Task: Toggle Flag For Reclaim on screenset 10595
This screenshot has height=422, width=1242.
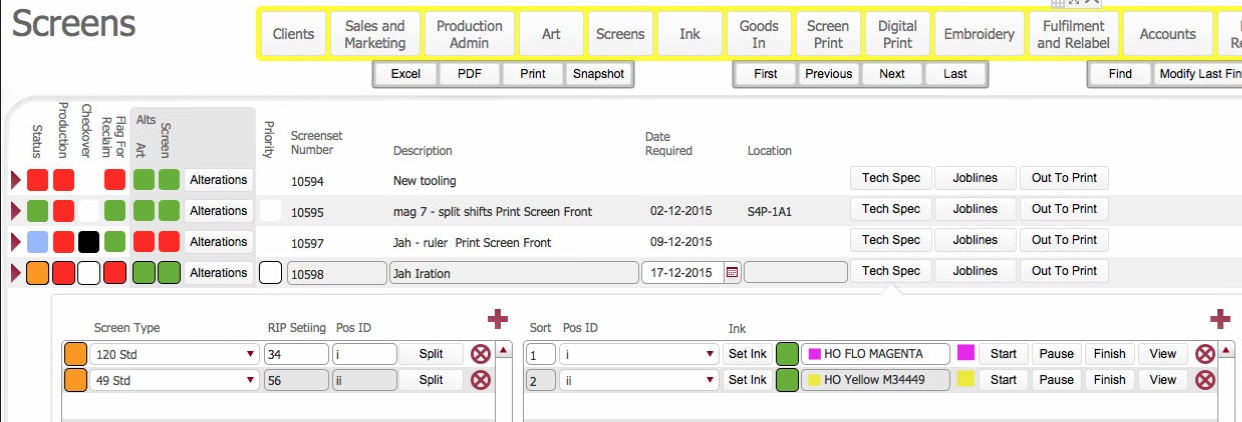Action: coord(115,211)
